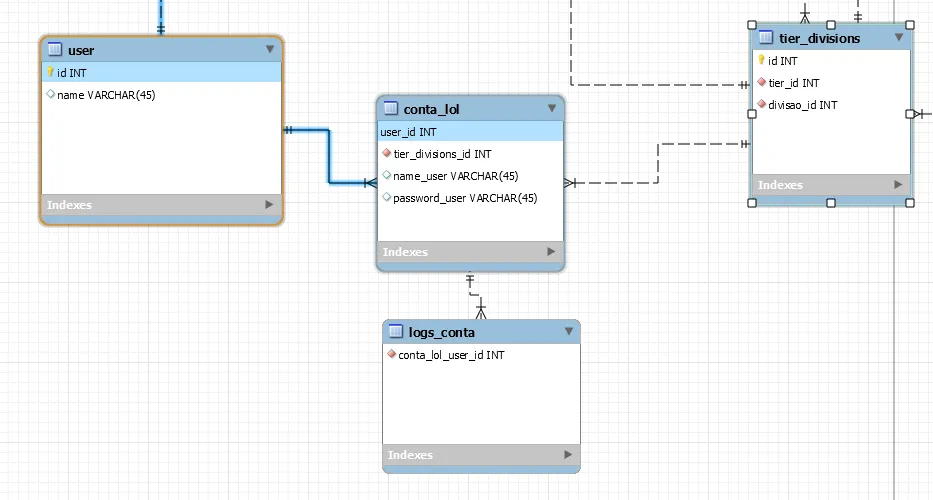Image resolution: width=933 pixels, height=500 pixels.
Task: Collapse the logs_conta table header arrow
Action: click(568, 332)
